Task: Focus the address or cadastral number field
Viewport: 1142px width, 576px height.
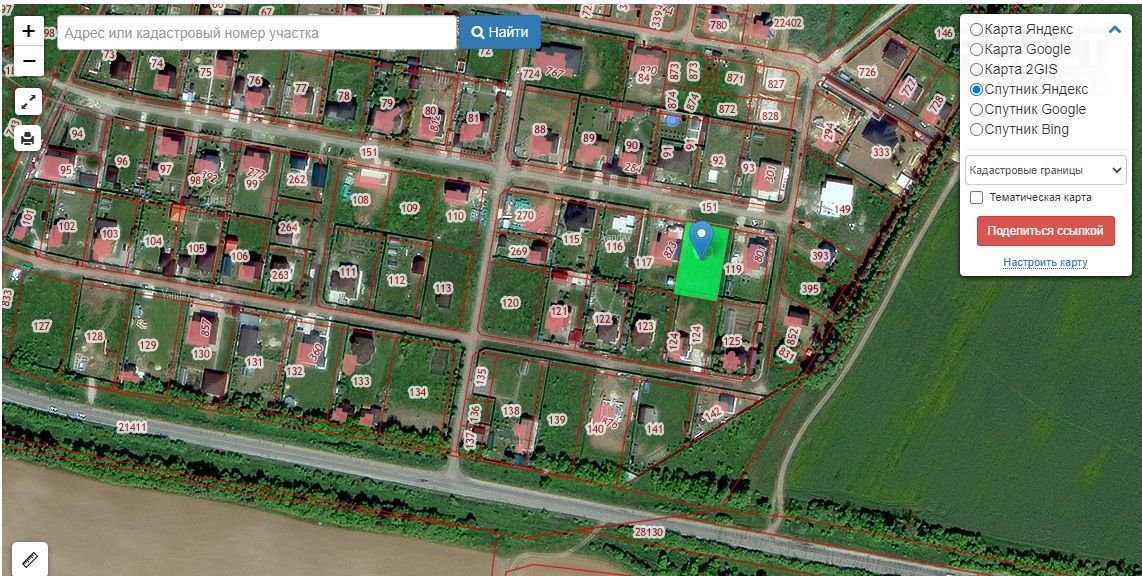Action: [x=256, y=33]
